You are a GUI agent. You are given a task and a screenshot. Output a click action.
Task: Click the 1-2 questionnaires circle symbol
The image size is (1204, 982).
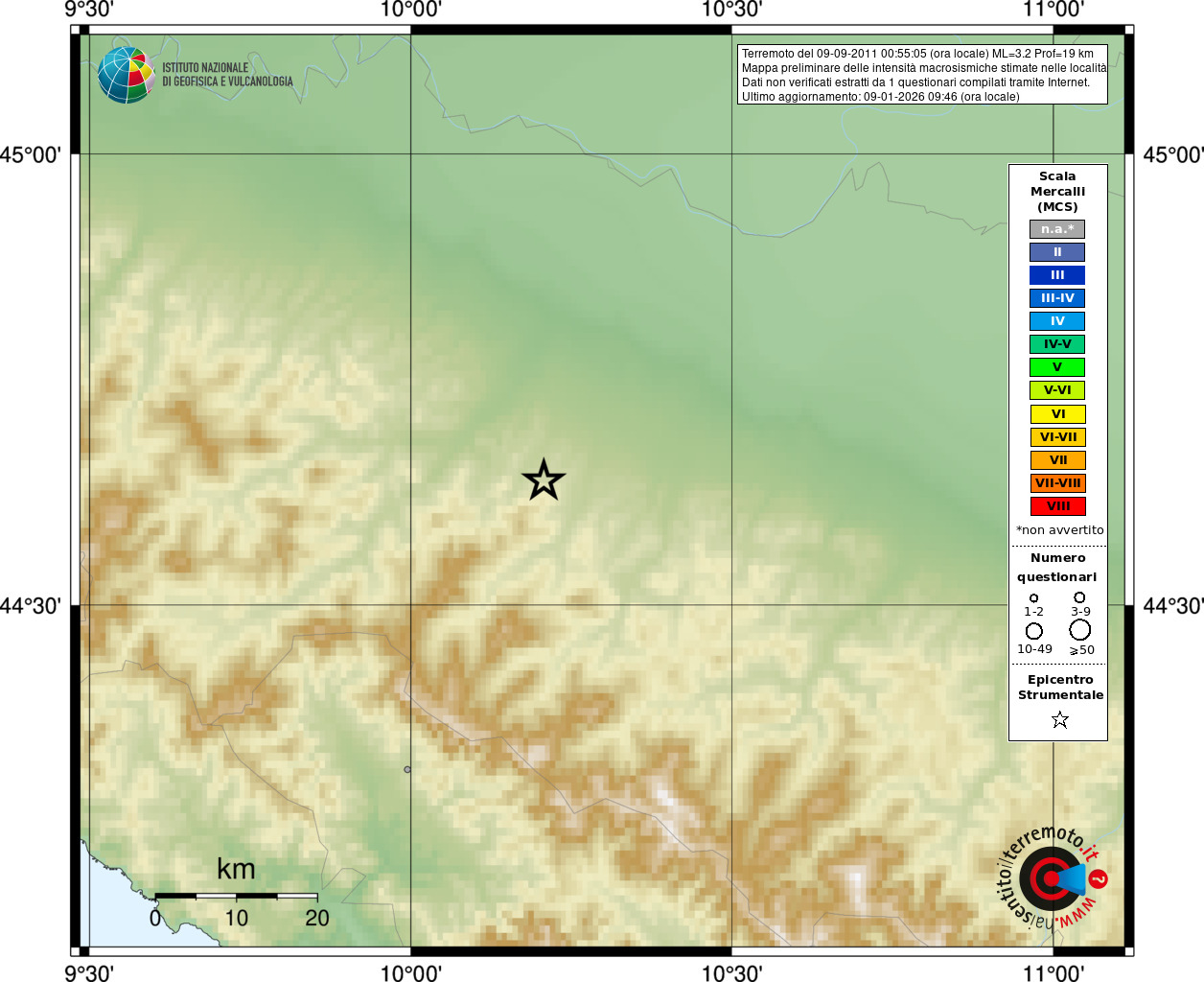1033,598
